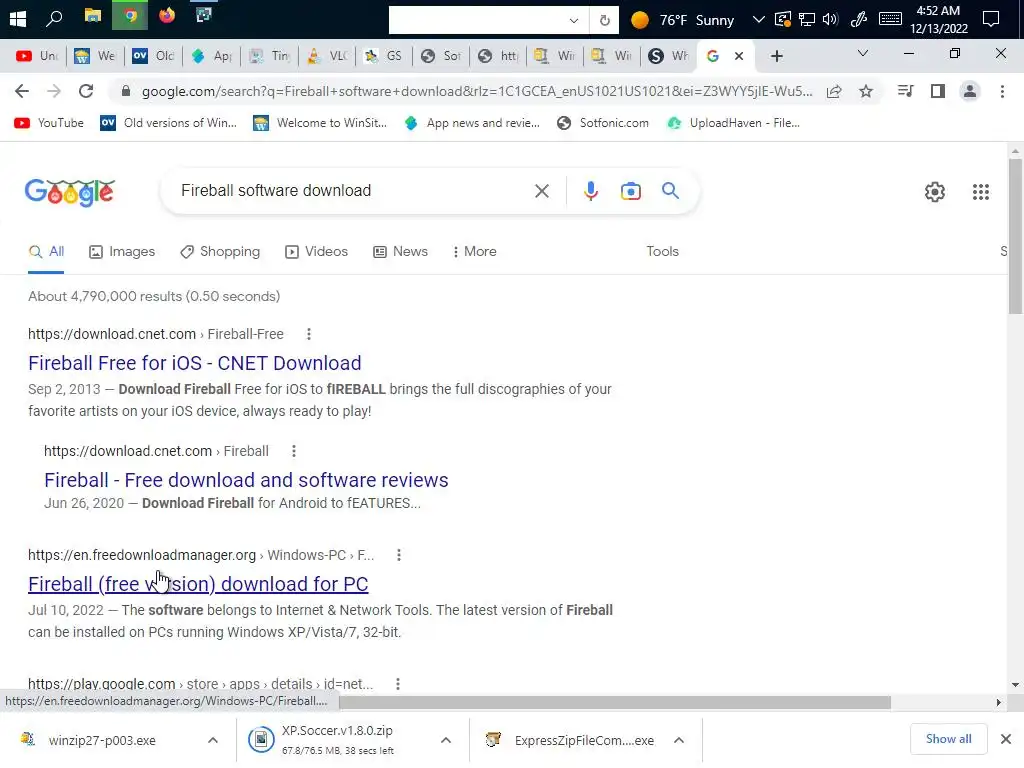Share this page via address bar icon

pos(834,91)
